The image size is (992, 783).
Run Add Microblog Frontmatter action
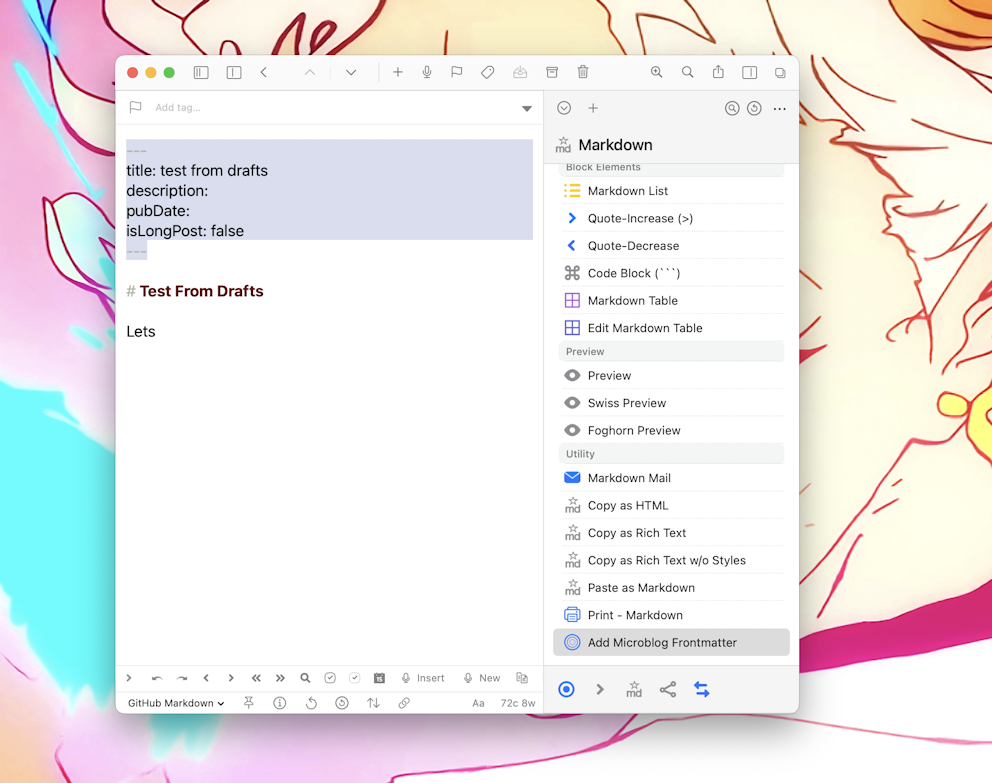pyautogui.click(x=671, y=643)
